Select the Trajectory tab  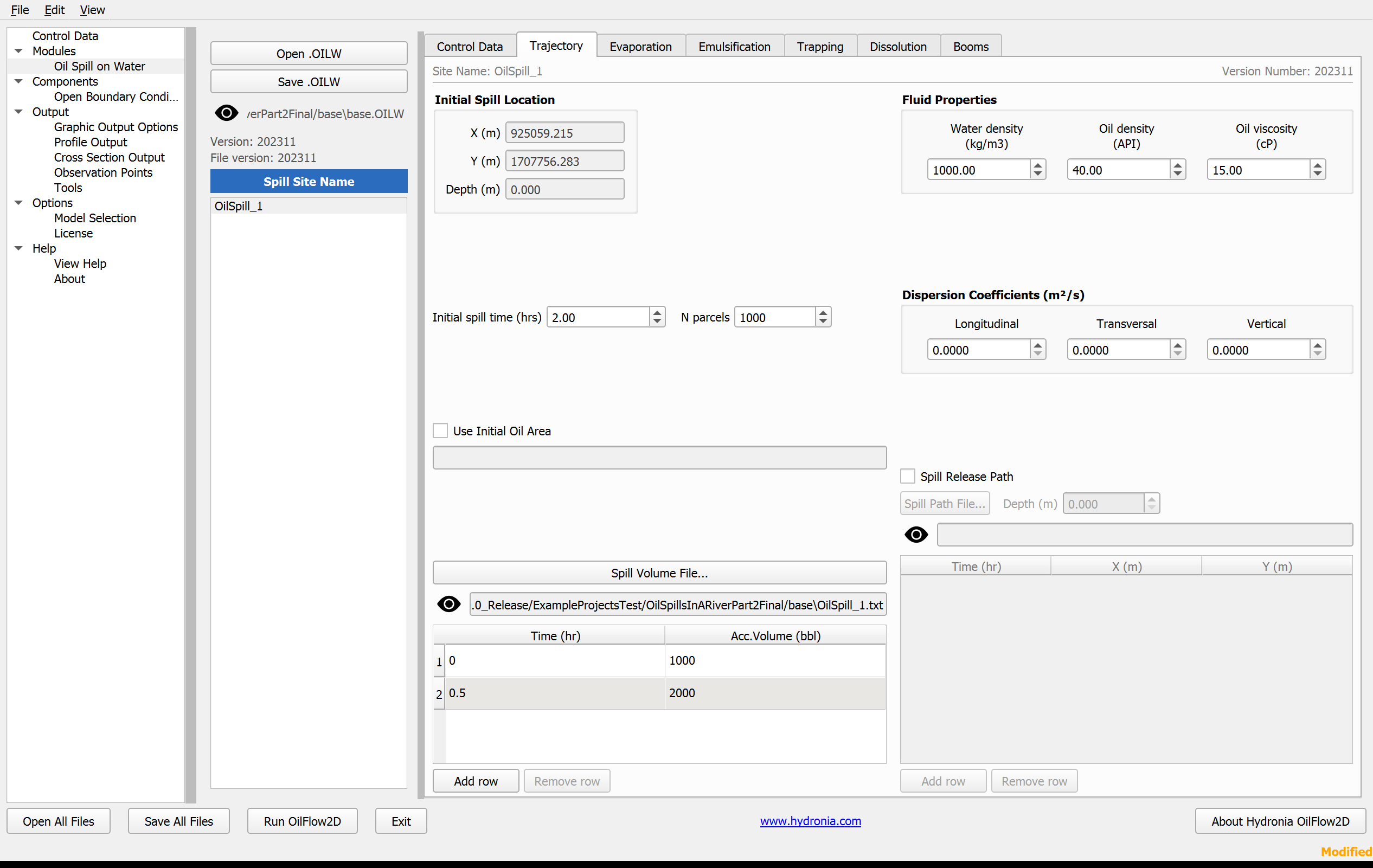click(556, 45)
